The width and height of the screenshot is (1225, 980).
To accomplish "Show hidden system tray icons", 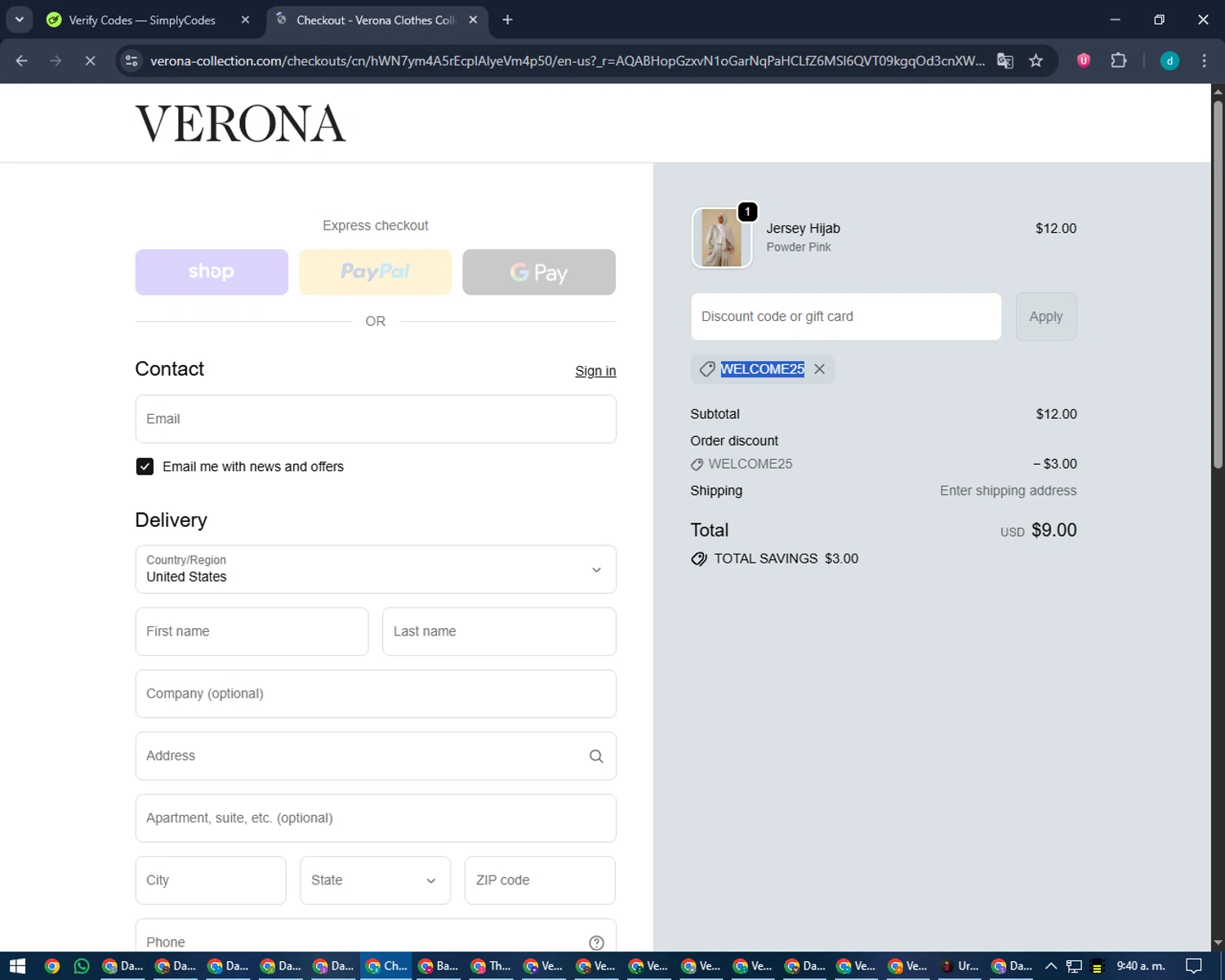I will coord(1051,966).
